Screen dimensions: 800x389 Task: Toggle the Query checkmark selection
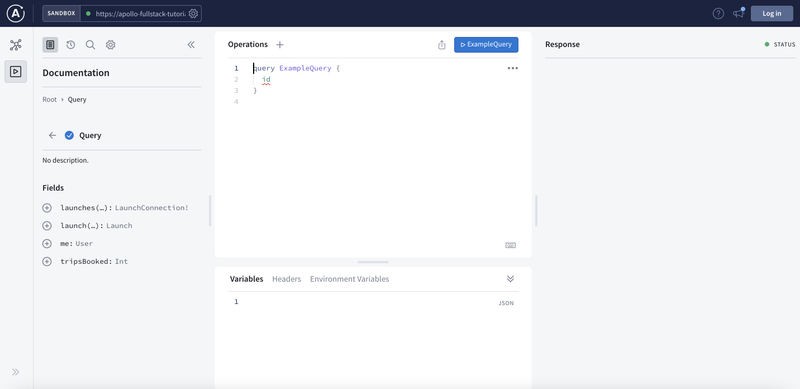pos(69,135)
